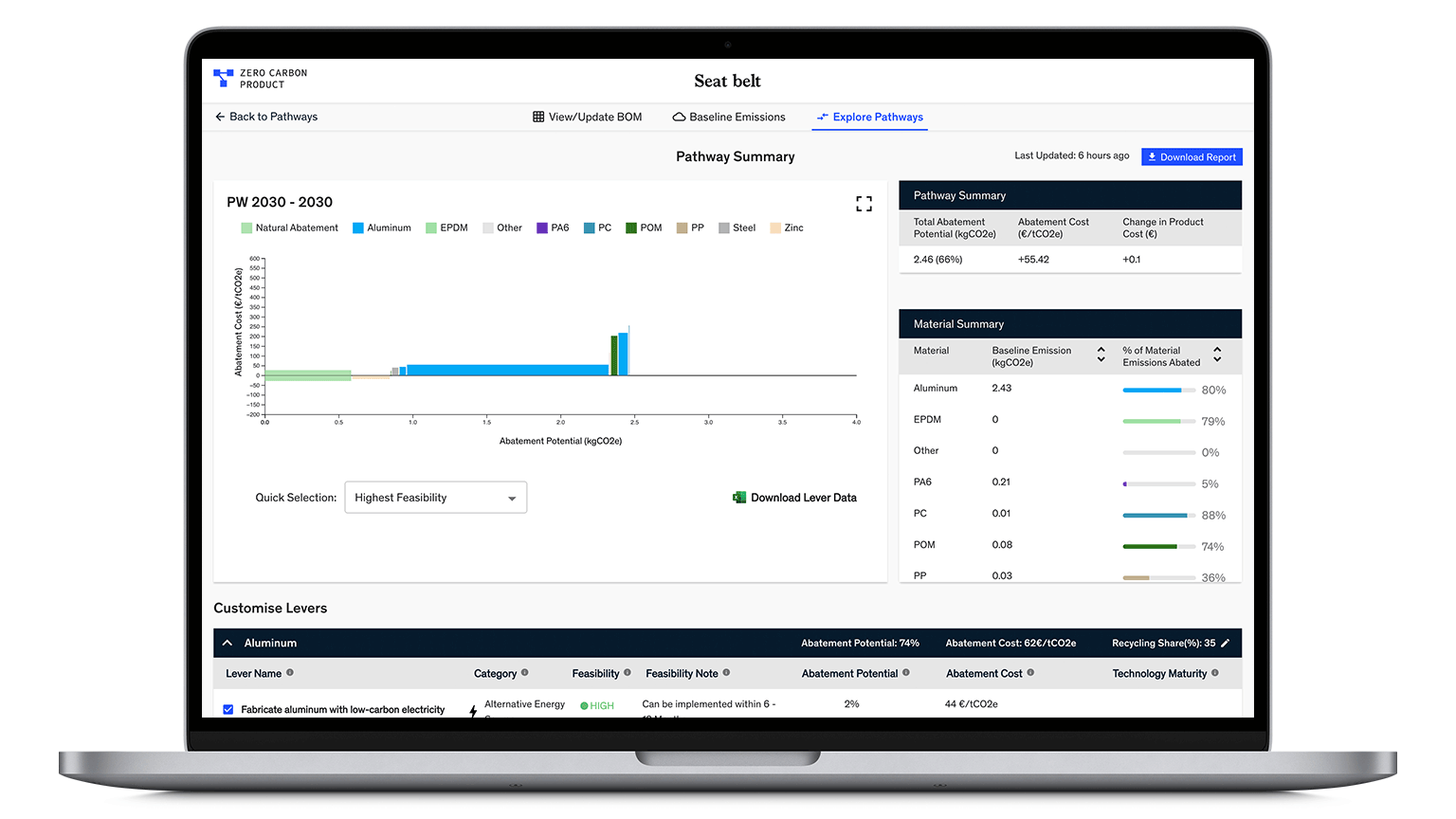Viewport: 1456px width, 819px height.
Task: Open the Quick Selection dropdown
Action: click(435, 497)
